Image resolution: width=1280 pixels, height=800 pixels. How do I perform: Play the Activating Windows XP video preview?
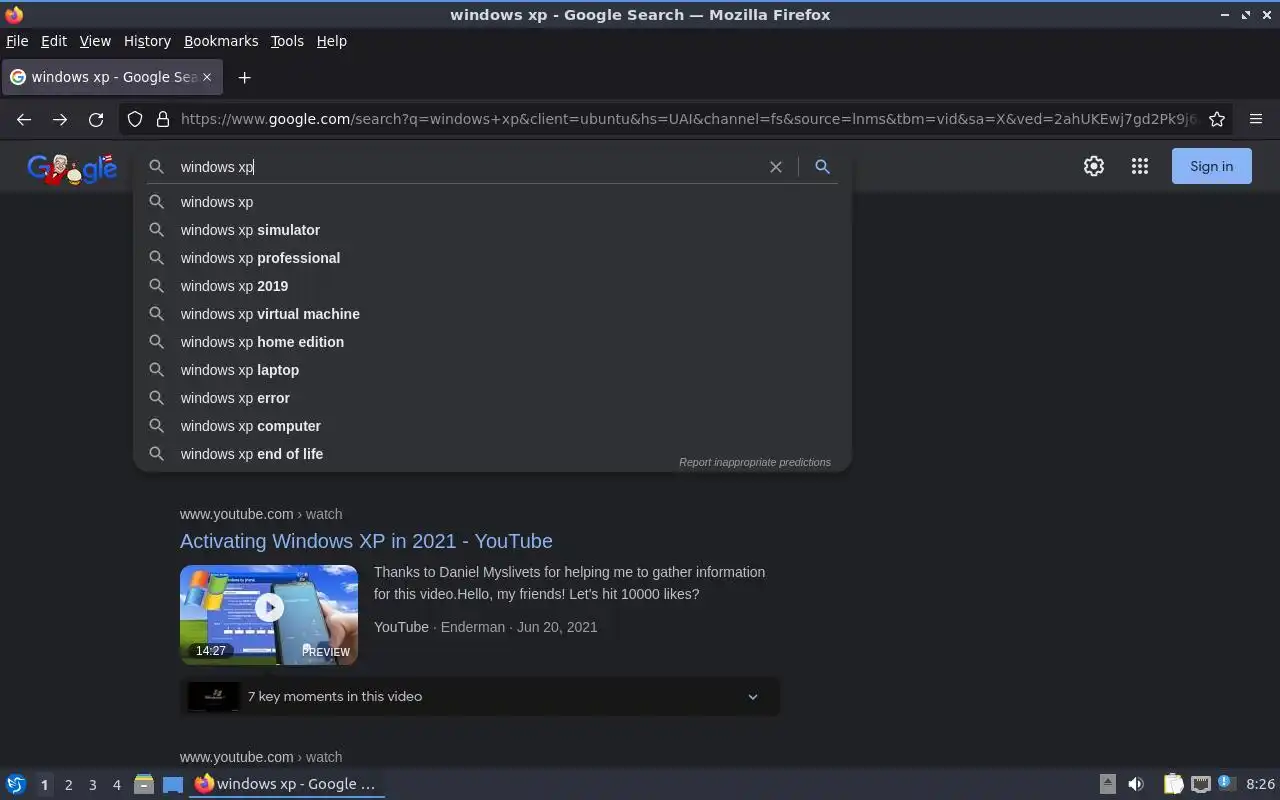(269, 607)
